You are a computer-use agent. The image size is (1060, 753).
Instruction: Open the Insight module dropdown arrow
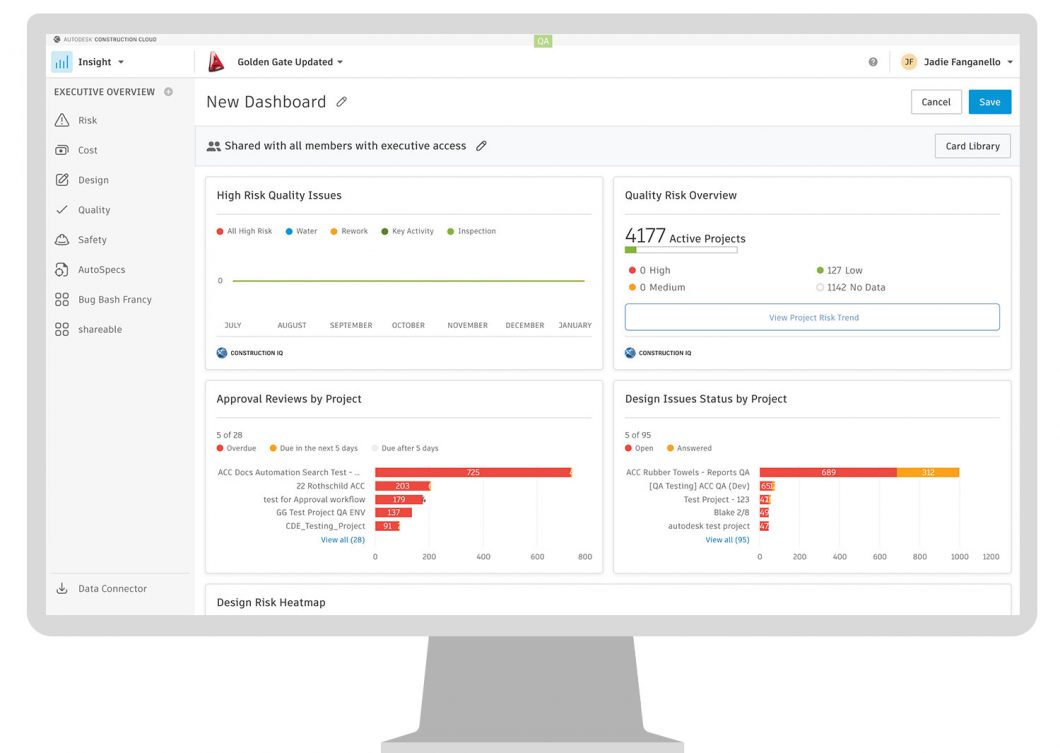[121, 62]
